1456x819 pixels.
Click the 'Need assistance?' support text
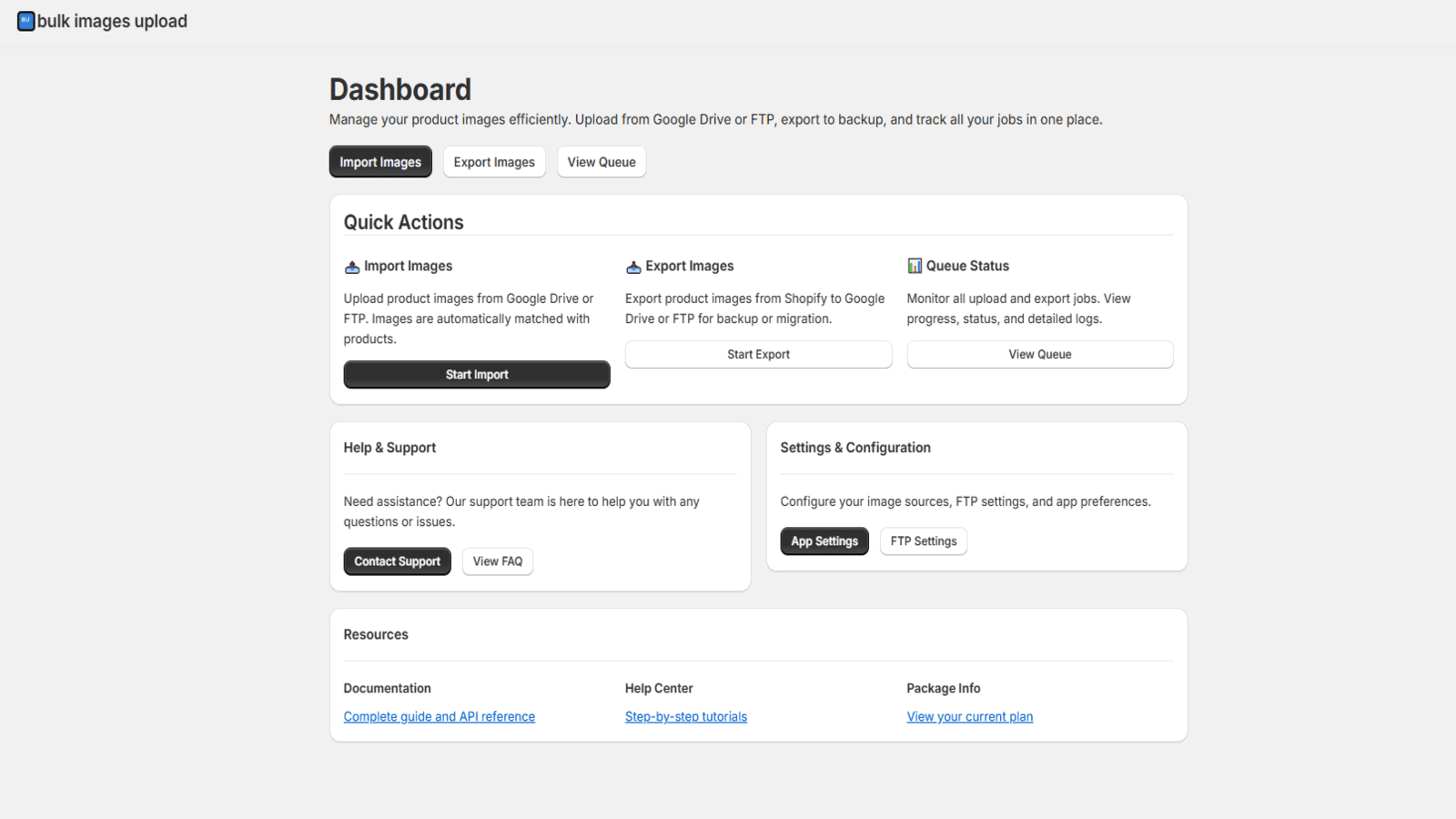pyautogui.click(x=521, y=511)
